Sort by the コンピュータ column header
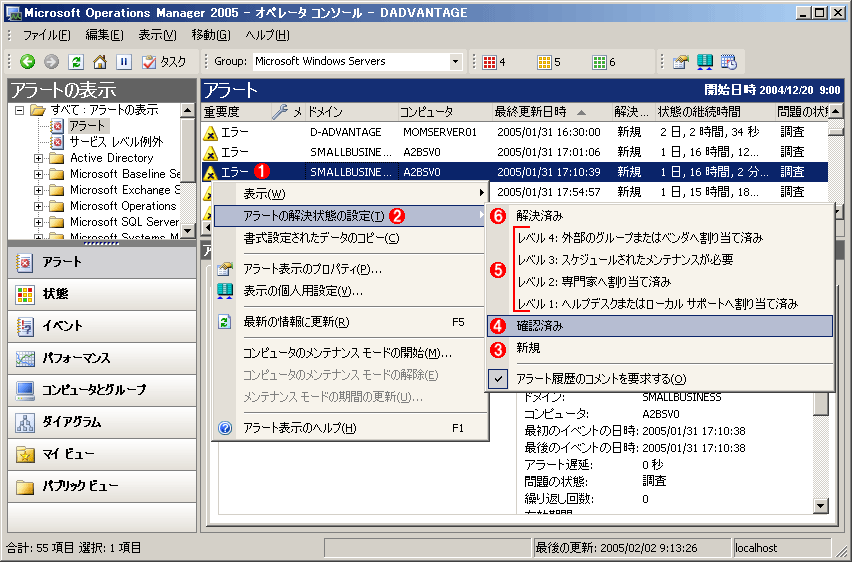The width and height of the screenshot is (852, 562). [x=445, y=111]
